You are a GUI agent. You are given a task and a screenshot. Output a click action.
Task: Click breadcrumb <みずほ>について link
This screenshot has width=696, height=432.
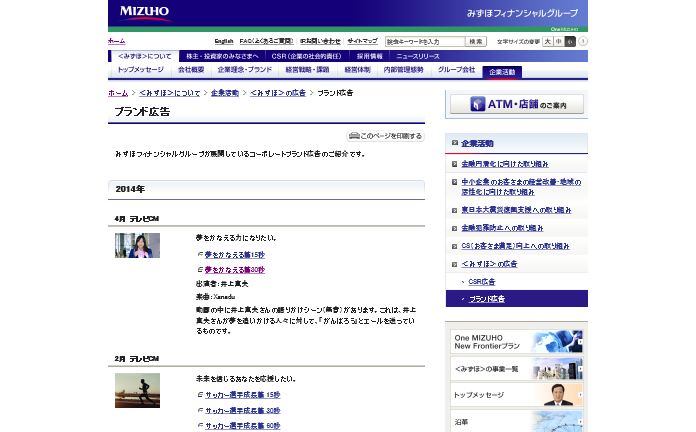pyautogui.click(x=170, y=93)
